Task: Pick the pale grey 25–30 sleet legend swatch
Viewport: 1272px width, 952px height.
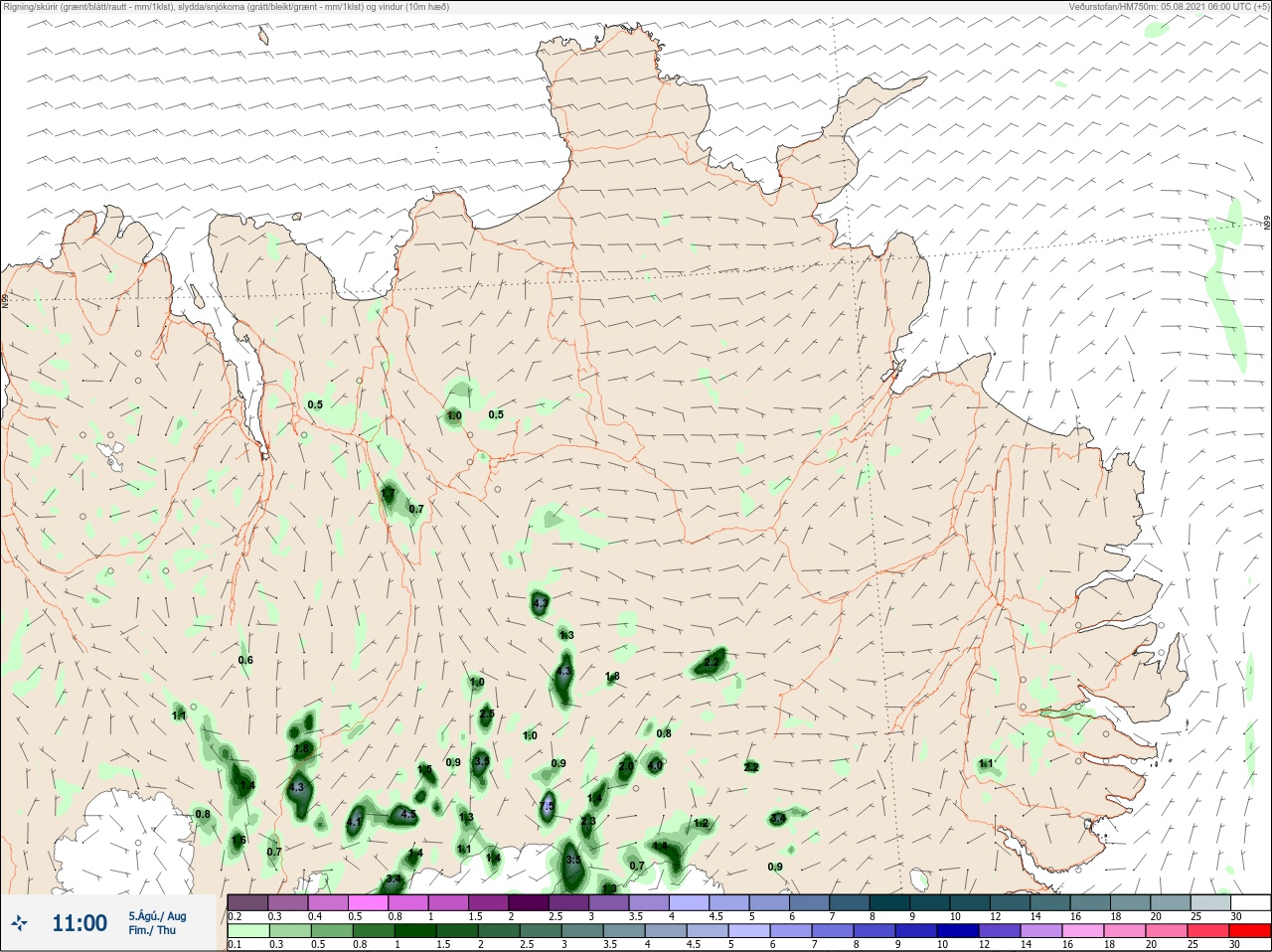Action: point(1209,902)
